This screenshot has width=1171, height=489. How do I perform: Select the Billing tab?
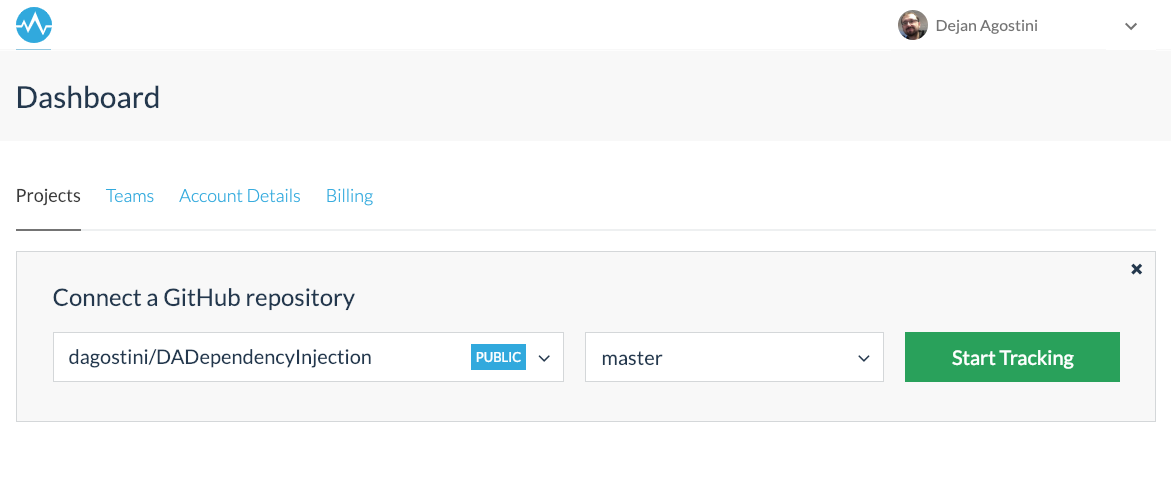(x=349, y=196)
